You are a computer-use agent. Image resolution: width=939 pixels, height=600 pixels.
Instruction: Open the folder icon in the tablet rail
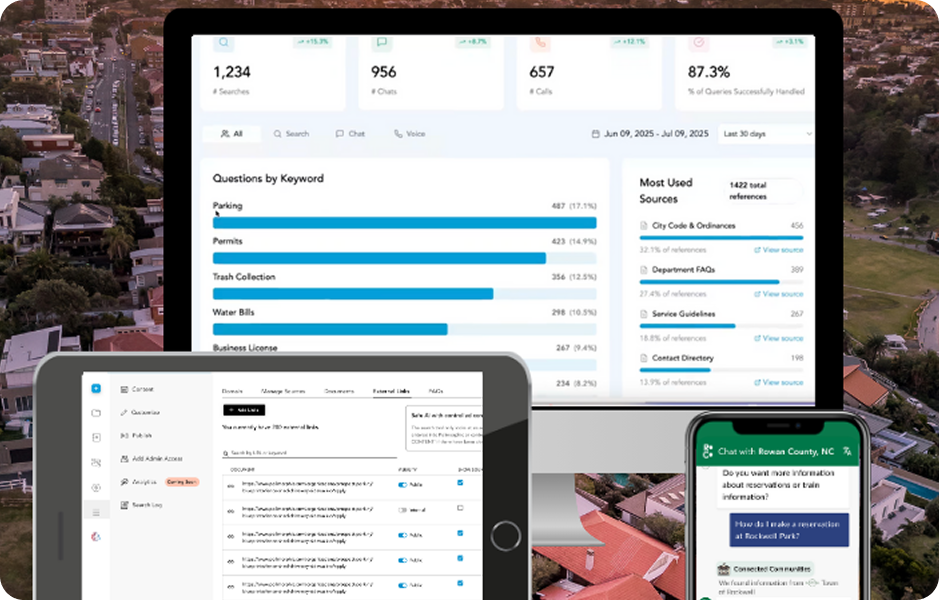tap(96, 413)
